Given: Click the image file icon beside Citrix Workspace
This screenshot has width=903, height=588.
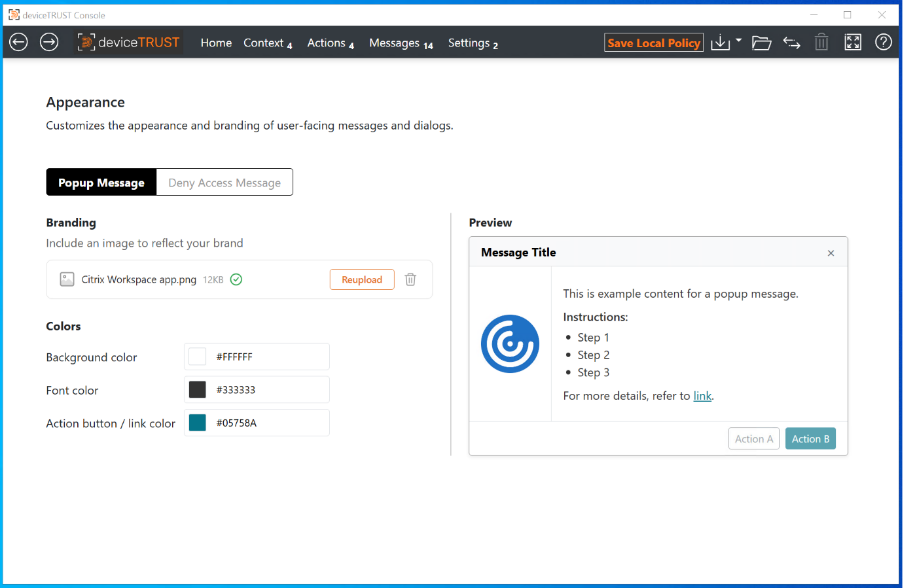Looking at the screenshot, I should [x=67, y=279].
